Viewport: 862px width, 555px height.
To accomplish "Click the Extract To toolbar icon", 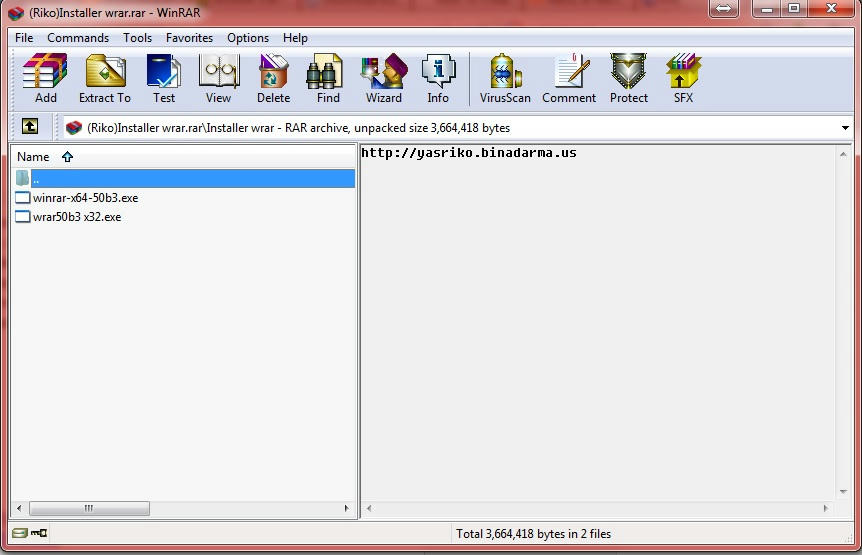I will tap(104, 78).
